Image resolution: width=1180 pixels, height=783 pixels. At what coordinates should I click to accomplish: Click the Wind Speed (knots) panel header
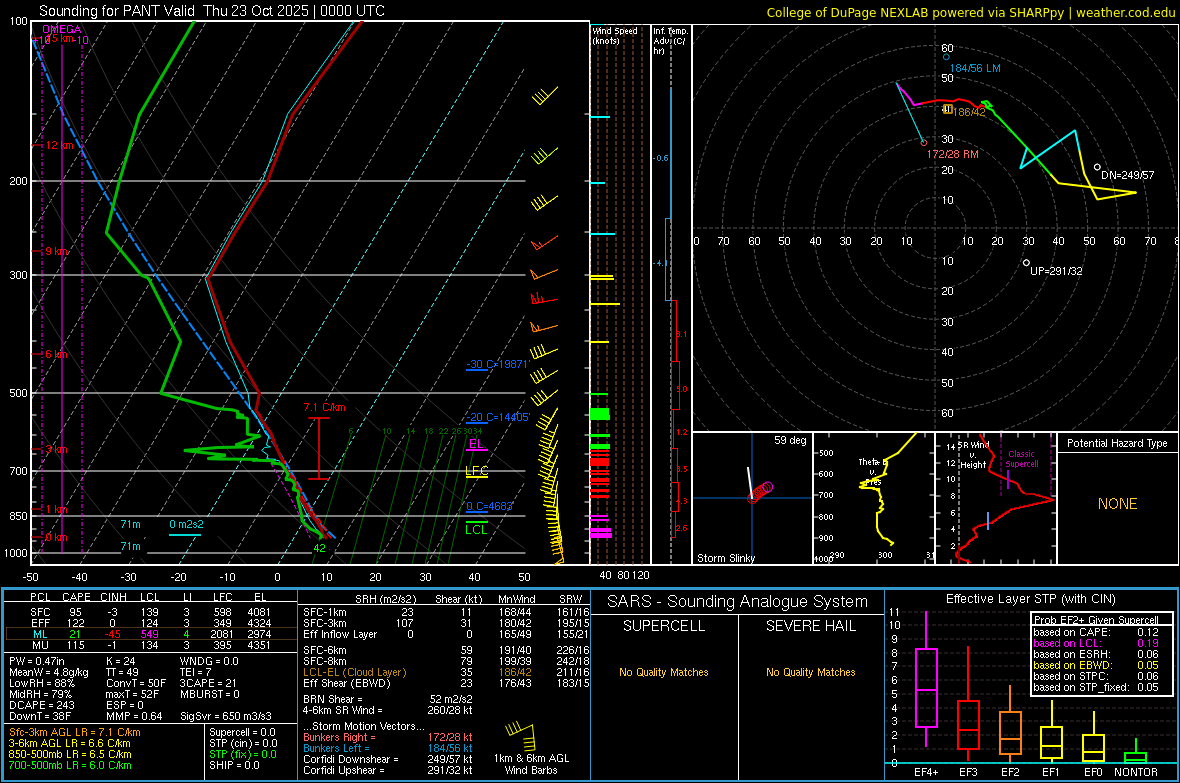click(x=615, y=35)
